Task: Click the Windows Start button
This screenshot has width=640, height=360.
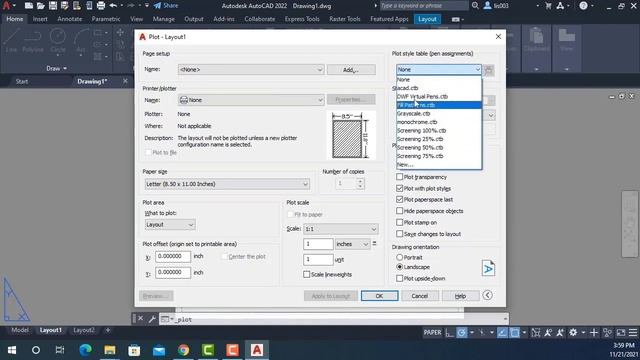Action: [12, 350]
